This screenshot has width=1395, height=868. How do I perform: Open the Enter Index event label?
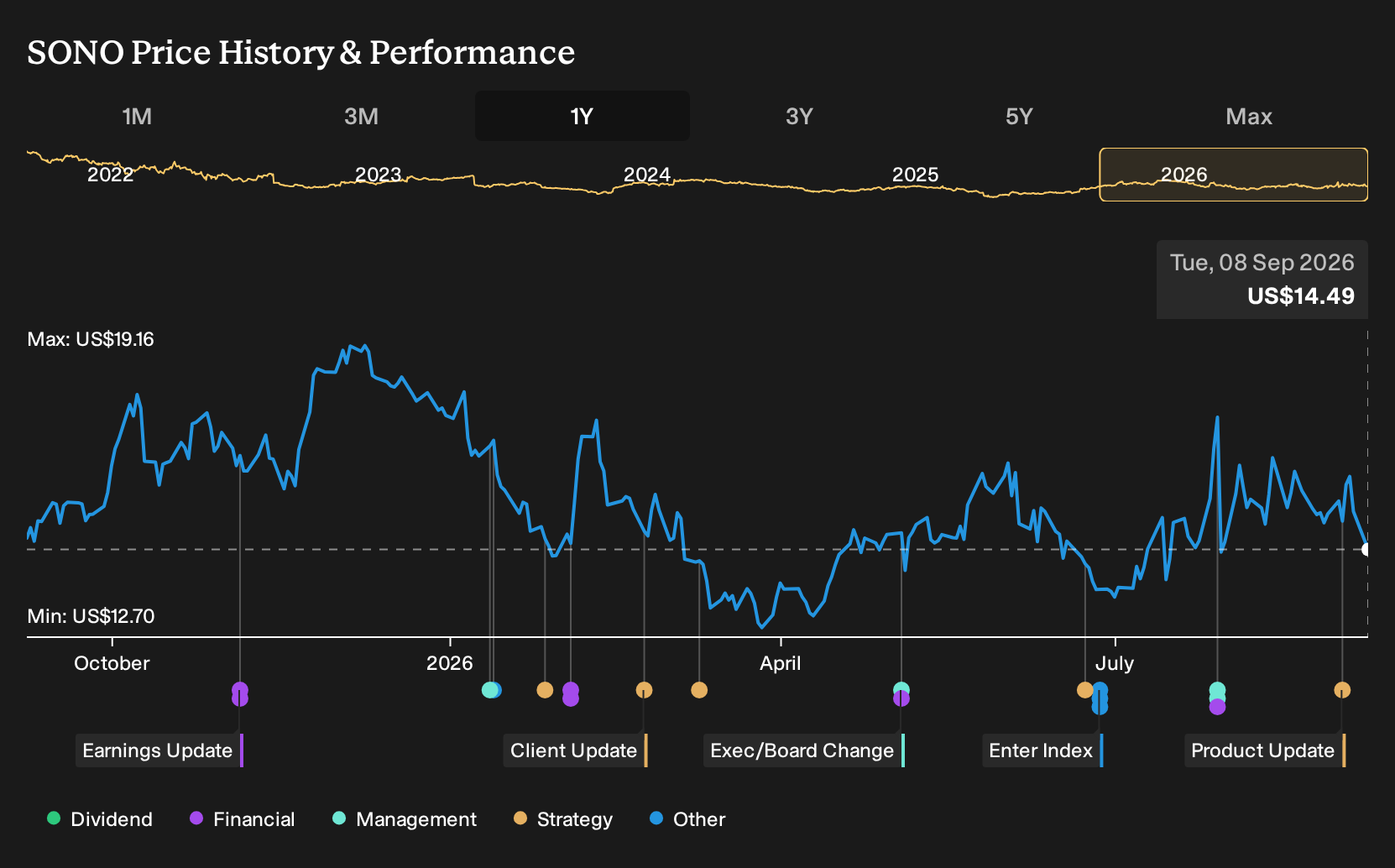pos(1042,750)
